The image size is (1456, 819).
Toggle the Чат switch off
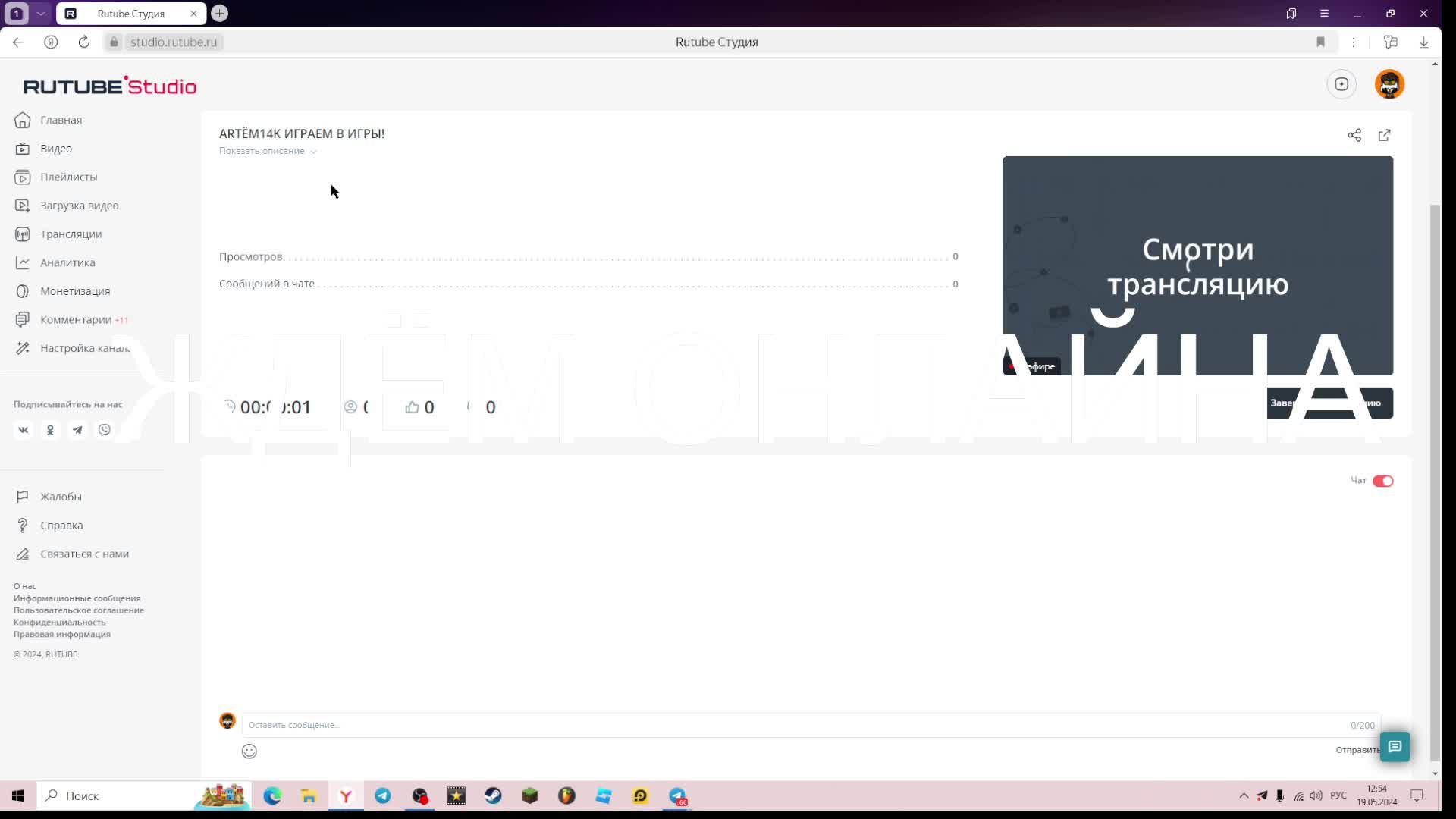pyautogui.click(x=1382, y=481)
